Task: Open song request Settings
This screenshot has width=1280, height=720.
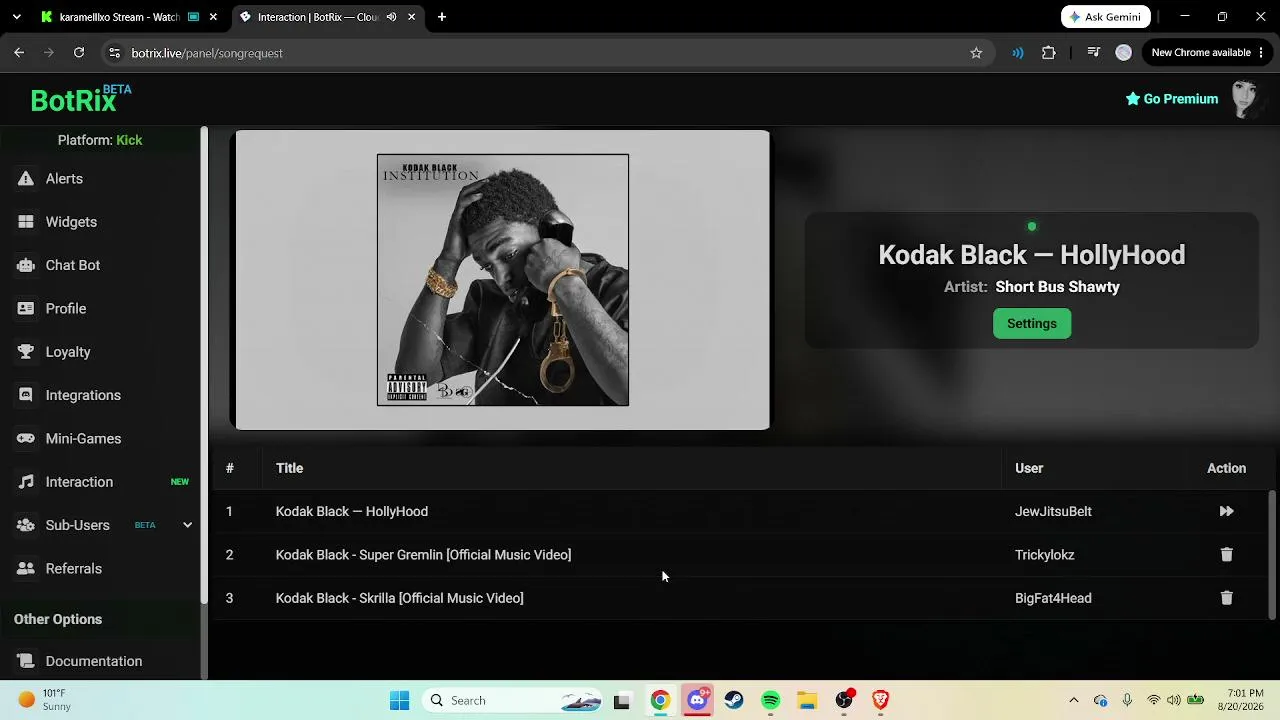Action: 1032,323
